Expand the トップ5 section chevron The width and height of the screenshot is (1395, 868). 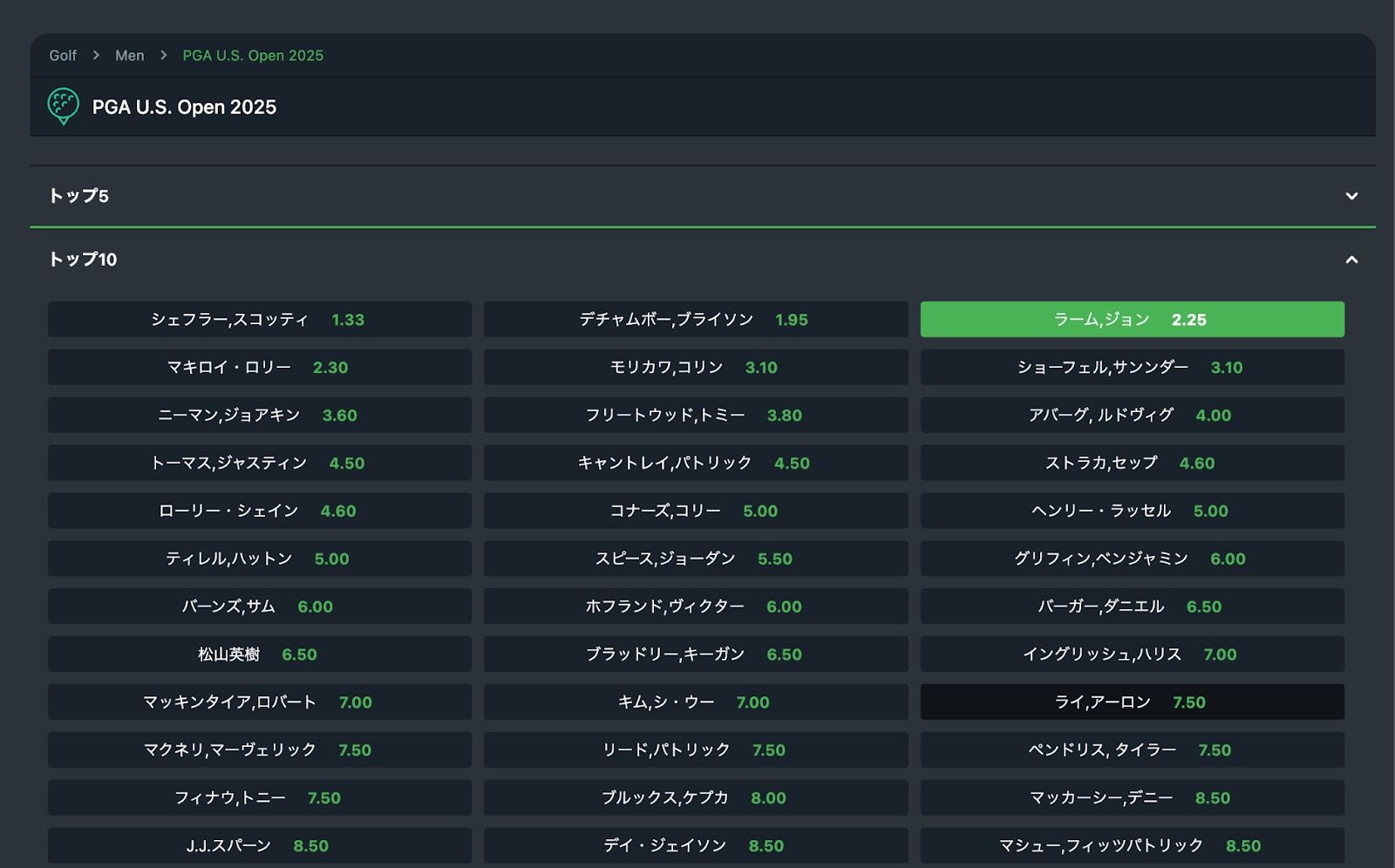click(1351, 196)
